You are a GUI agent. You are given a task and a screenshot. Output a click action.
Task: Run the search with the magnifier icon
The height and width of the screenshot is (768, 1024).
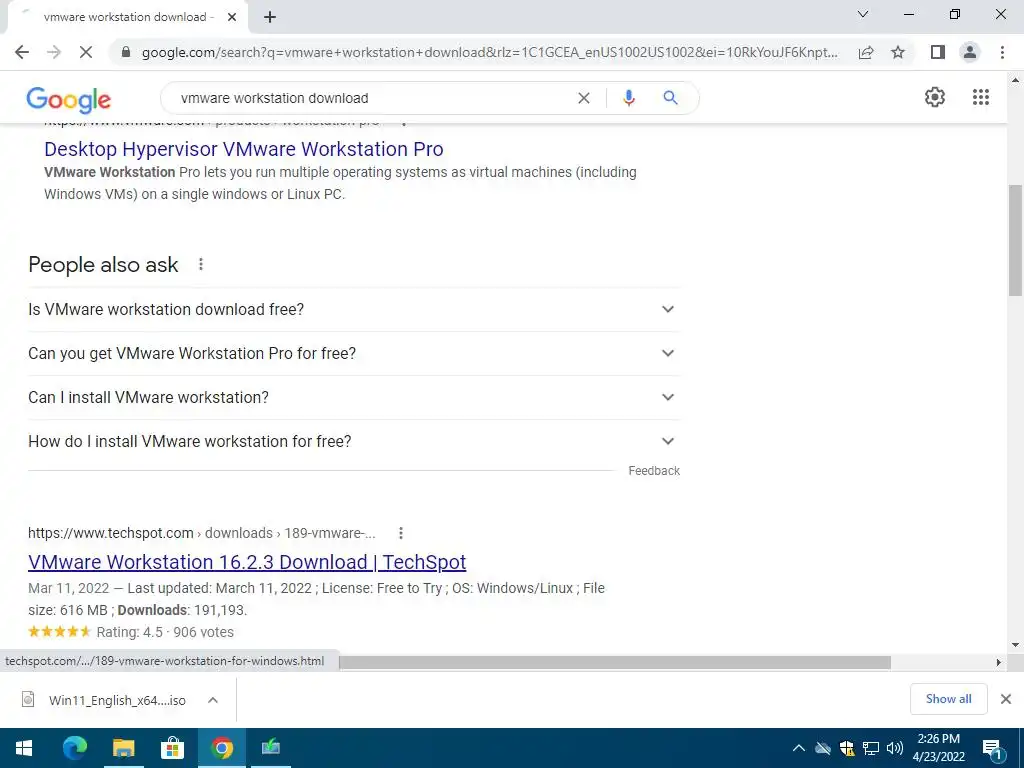[x=670, y=98]
